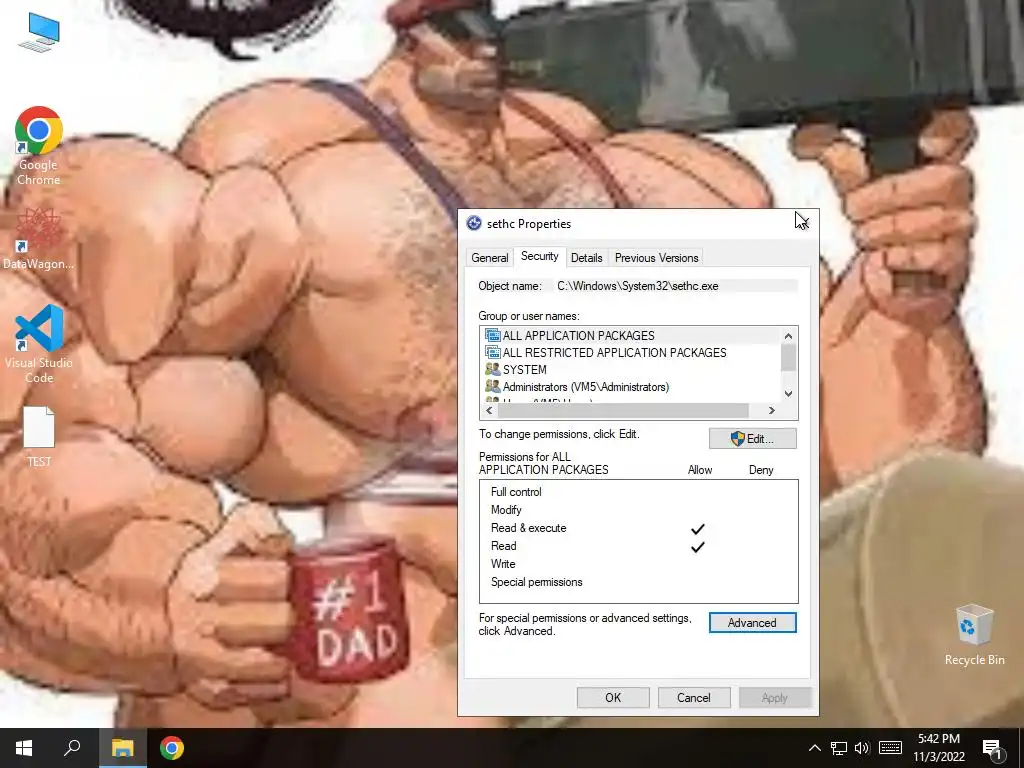The width and height of the screenshot is (1024, 768).
Task: Open the Windows Start menu
Action: click(x=24, y=748)
